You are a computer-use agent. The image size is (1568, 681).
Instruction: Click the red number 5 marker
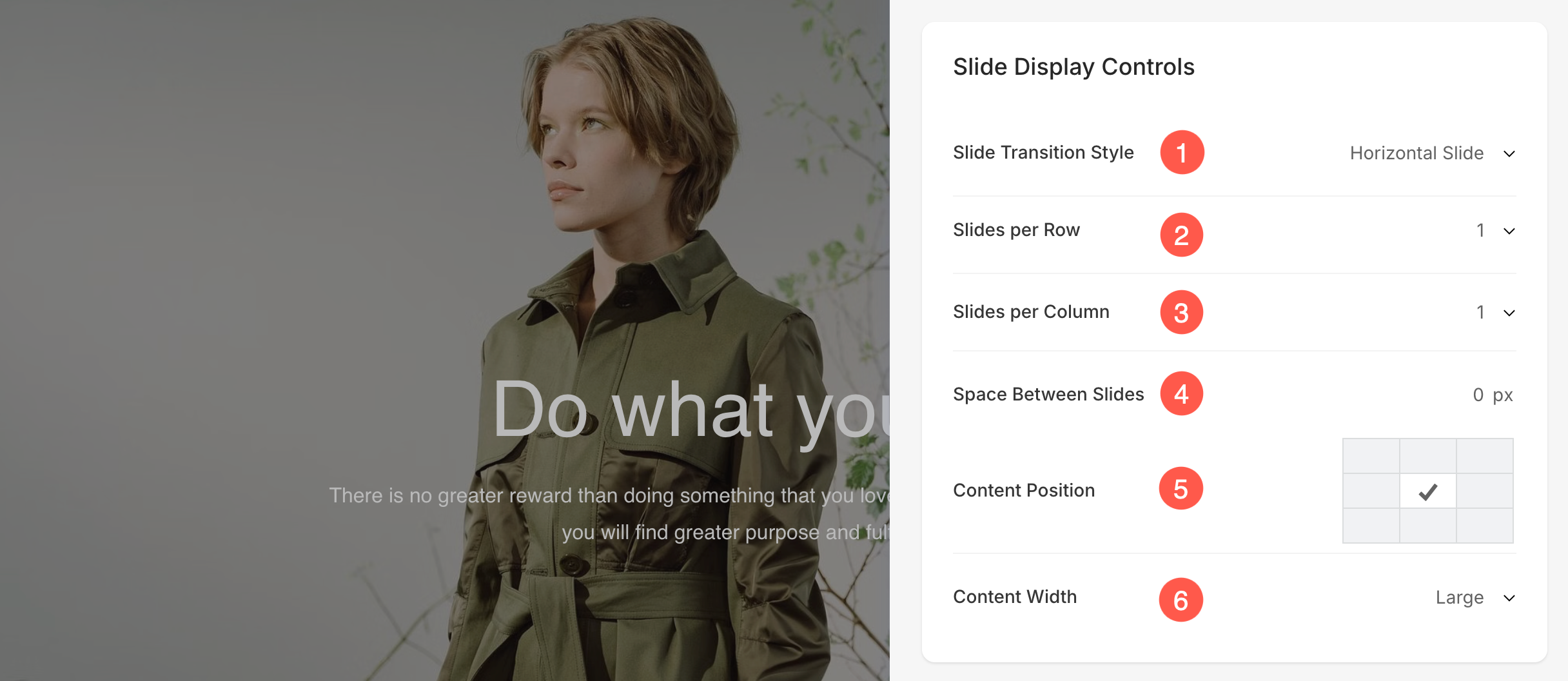[1181, 489]
